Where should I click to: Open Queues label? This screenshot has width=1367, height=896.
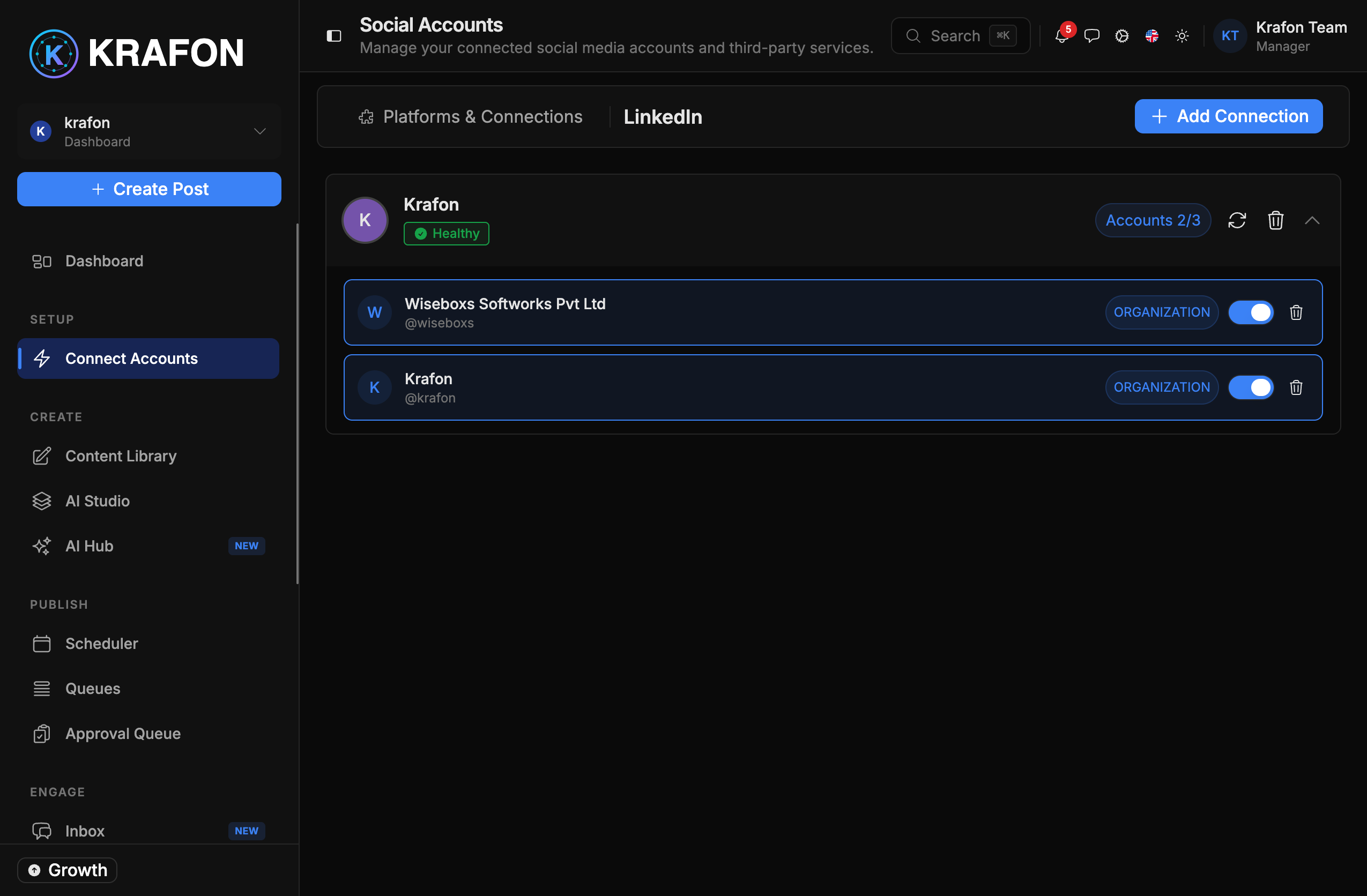(93, 688)
